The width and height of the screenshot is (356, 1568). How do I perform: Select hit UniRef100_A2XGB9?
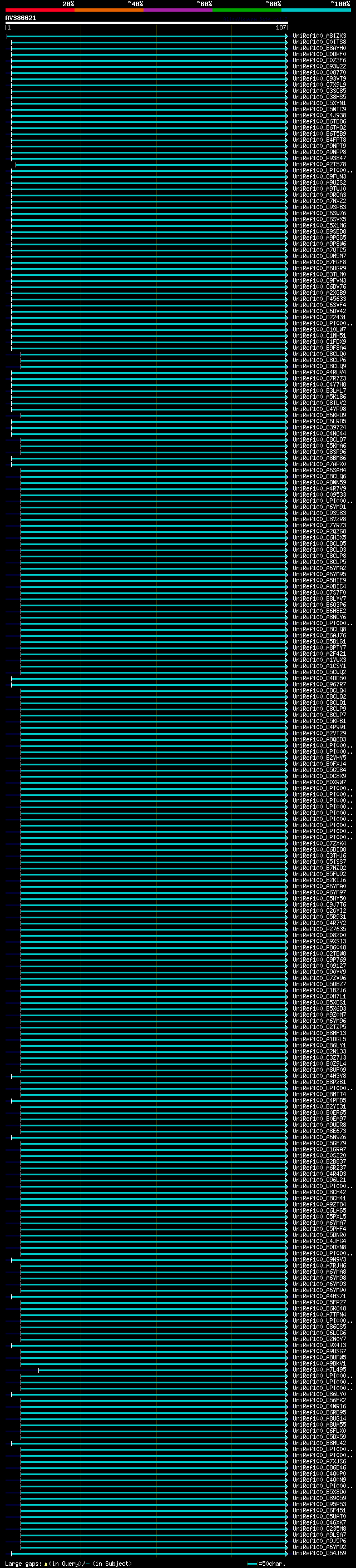319,293
